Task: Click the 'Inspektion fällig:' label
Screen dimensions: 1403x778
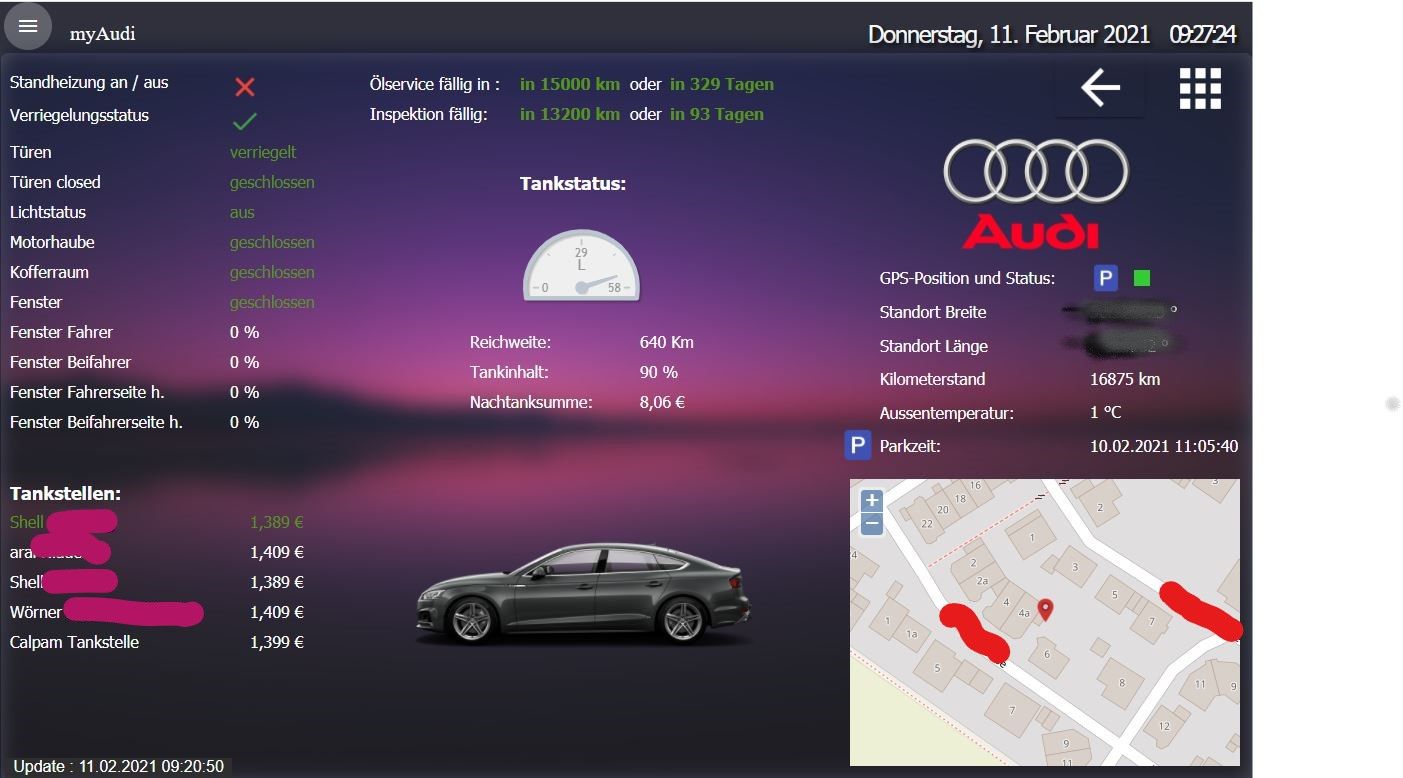Action: pyautogui.click(x=429, y=114)
